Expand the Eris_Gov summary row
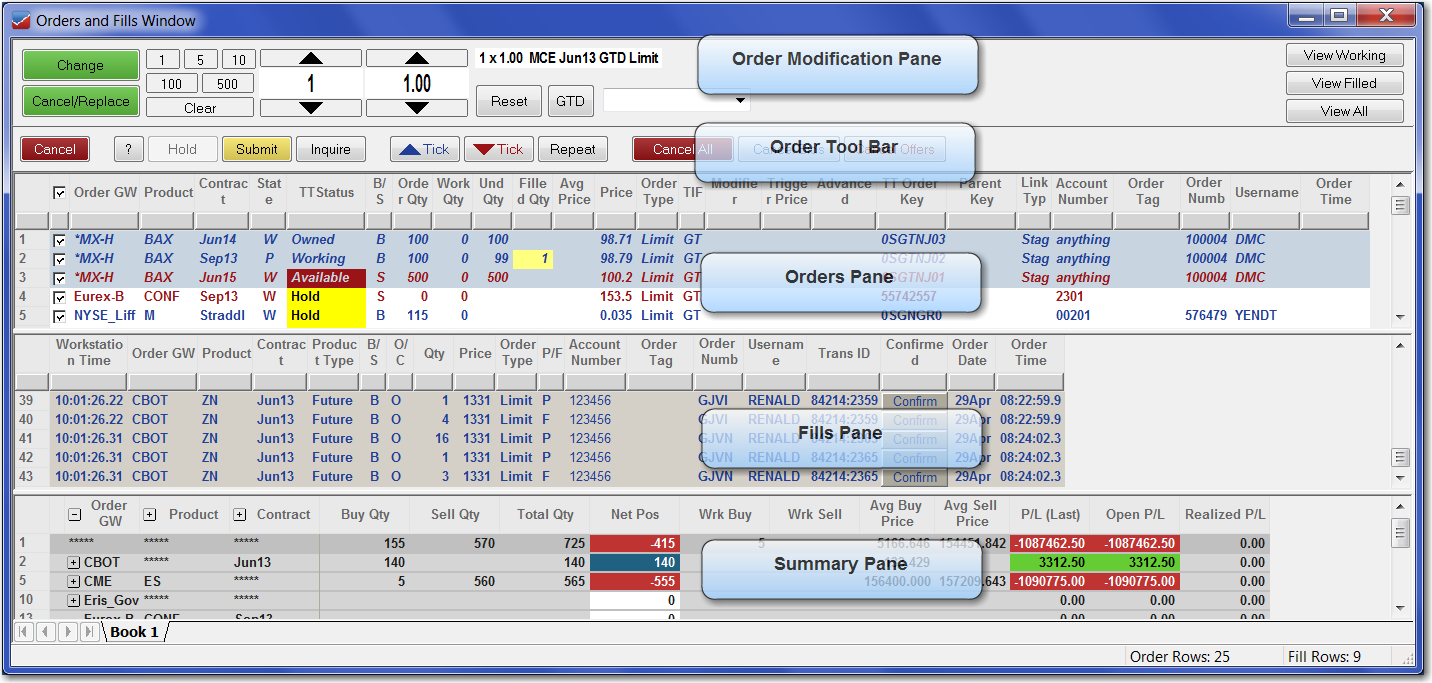 [x=73, y=600]
